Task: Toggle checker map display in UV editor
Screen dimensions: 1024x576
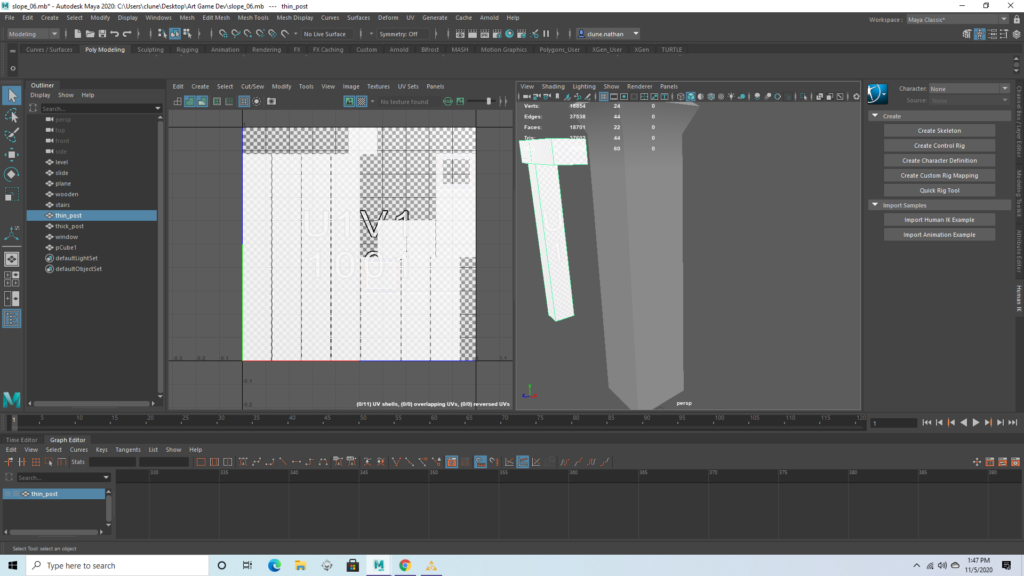Action: point(361,101)
